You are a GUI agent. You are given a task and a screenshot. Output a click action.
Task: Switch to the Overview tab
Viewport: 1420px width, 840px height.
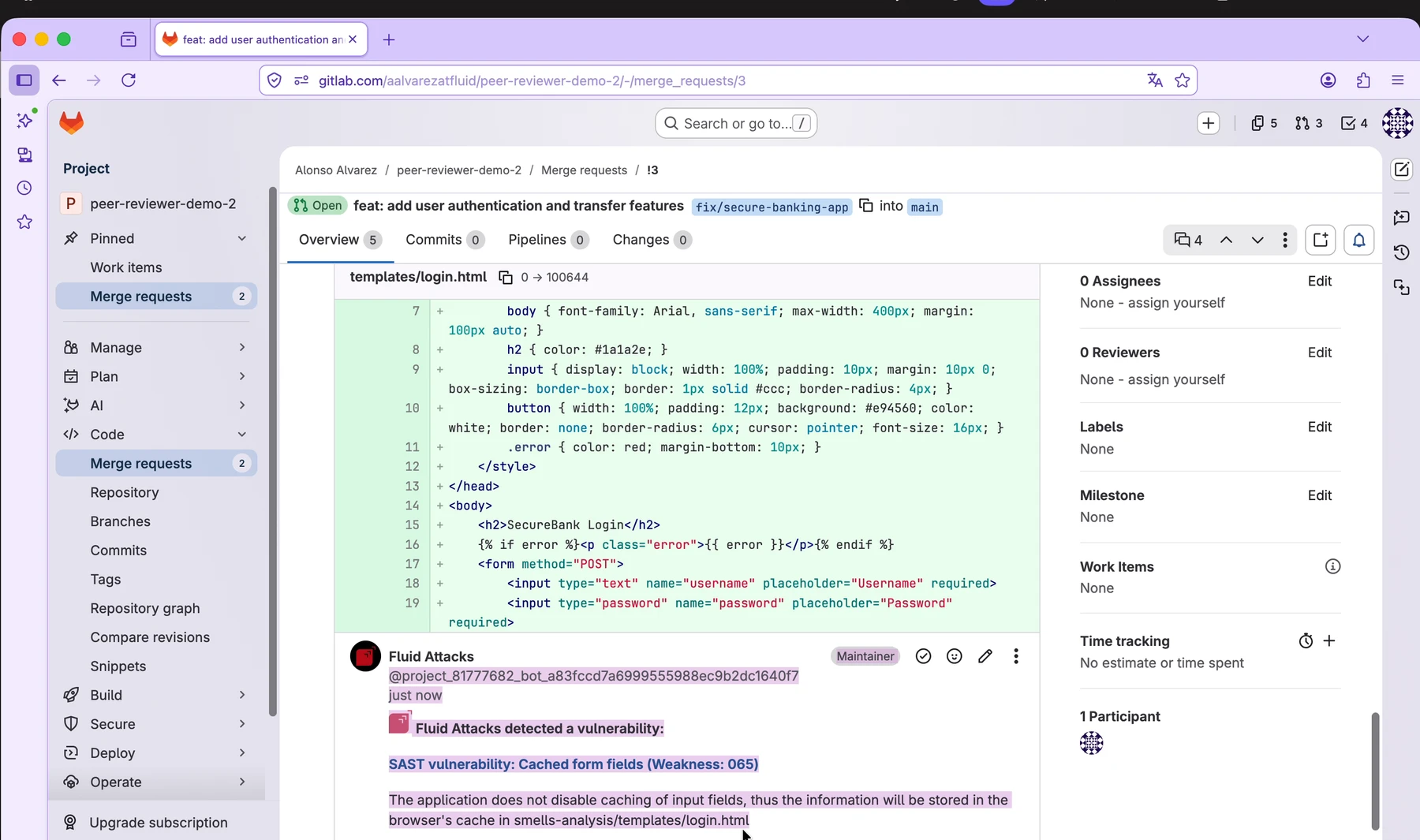[x=340, y=240]
